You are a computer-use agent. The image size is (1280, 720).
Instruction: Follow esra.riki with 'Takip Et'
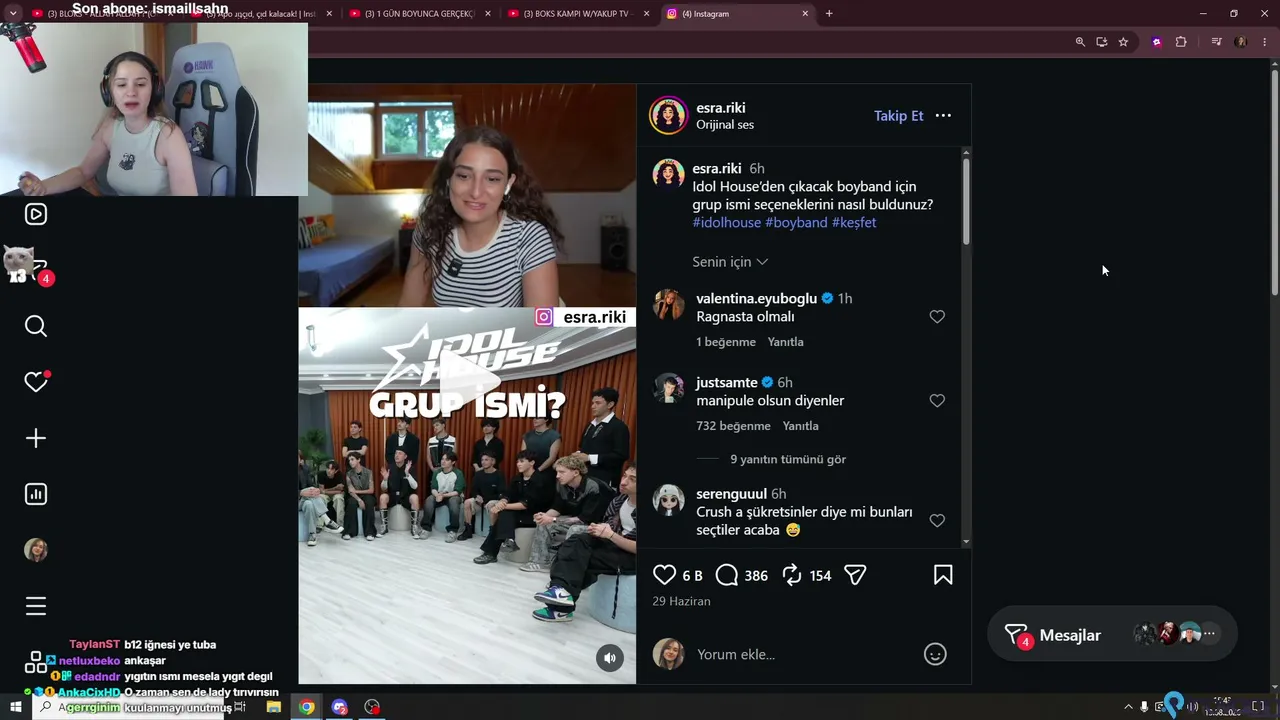pyautogui.click(x=899, y=116)
